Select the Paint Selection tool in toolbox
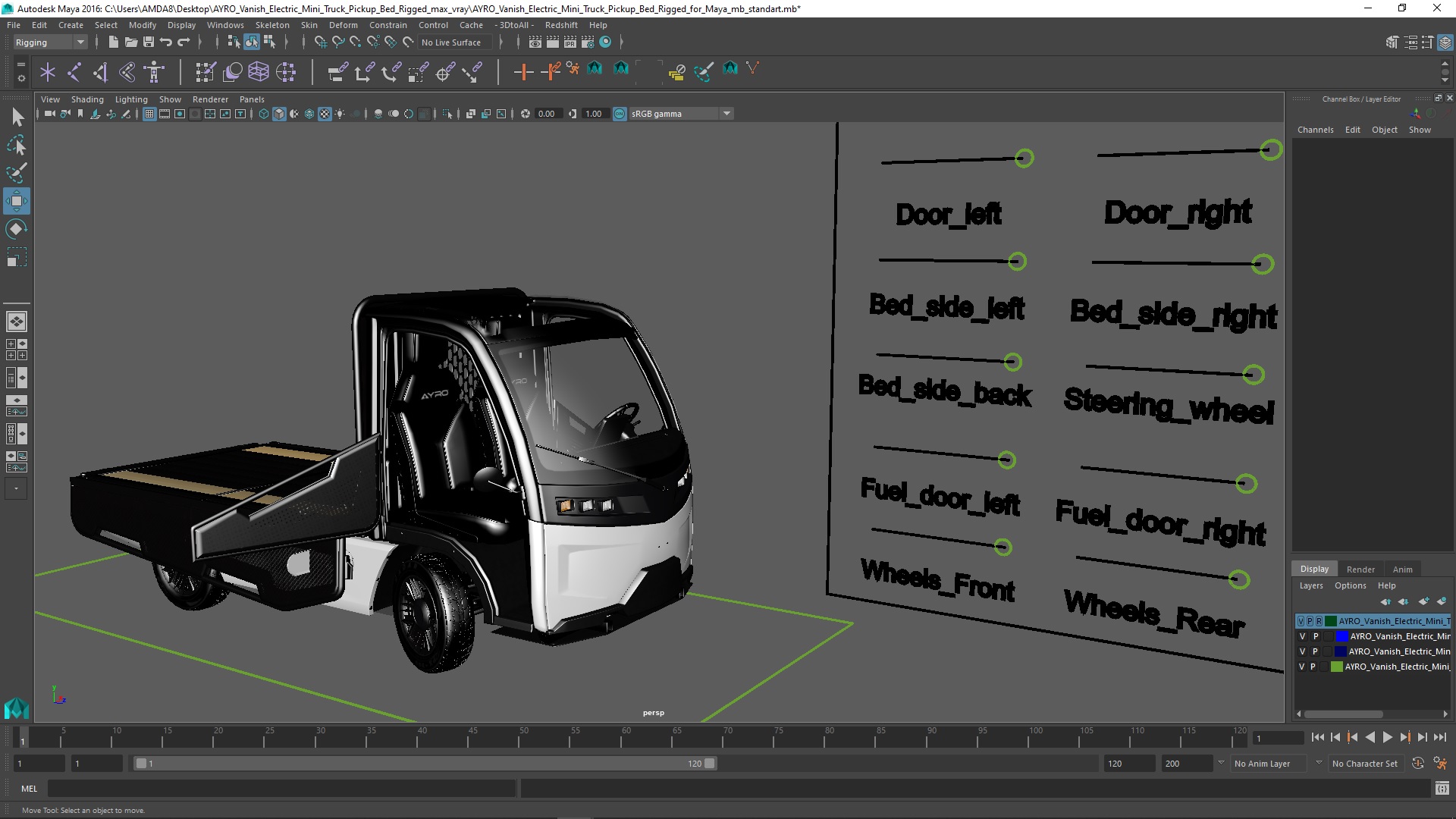 [x=17, y=173]
